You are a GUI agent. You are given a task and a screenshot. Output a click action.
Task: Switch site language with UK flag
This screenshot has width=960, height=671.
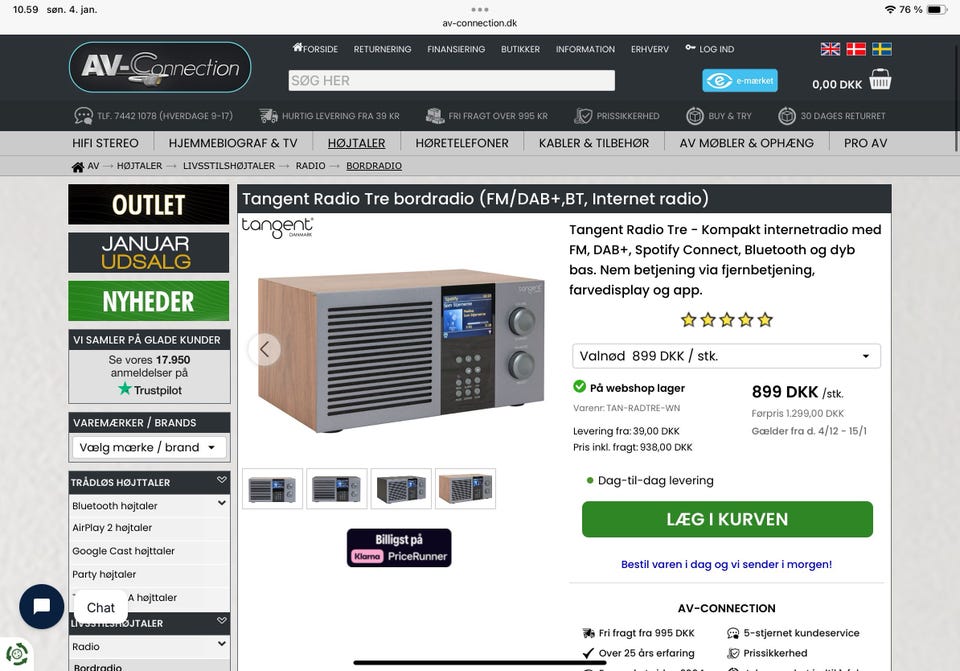click(x=830, y=49)
